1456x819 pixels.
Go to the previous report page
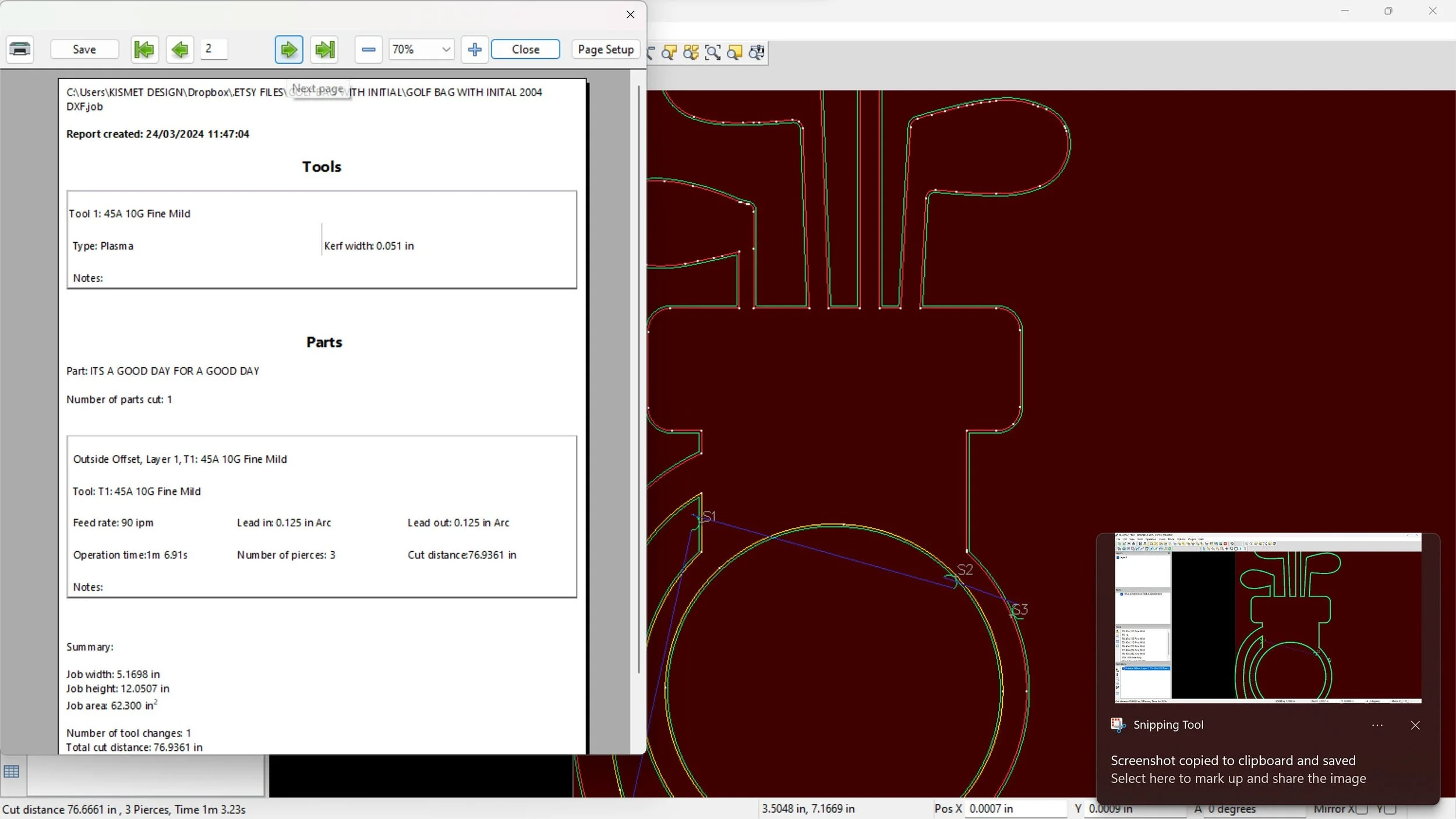pyautogui.click(x=179, y=49)
